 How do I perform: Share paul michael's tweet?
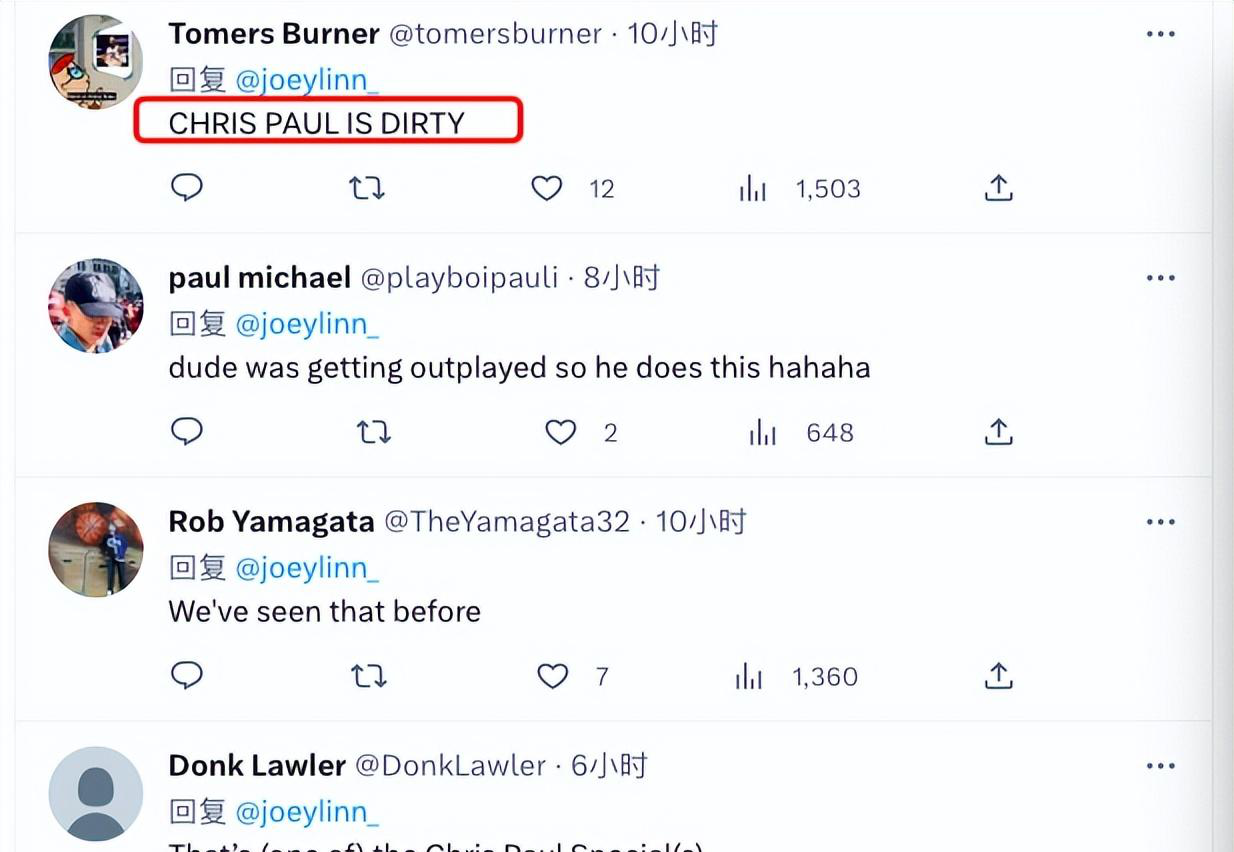click(999, 432)
